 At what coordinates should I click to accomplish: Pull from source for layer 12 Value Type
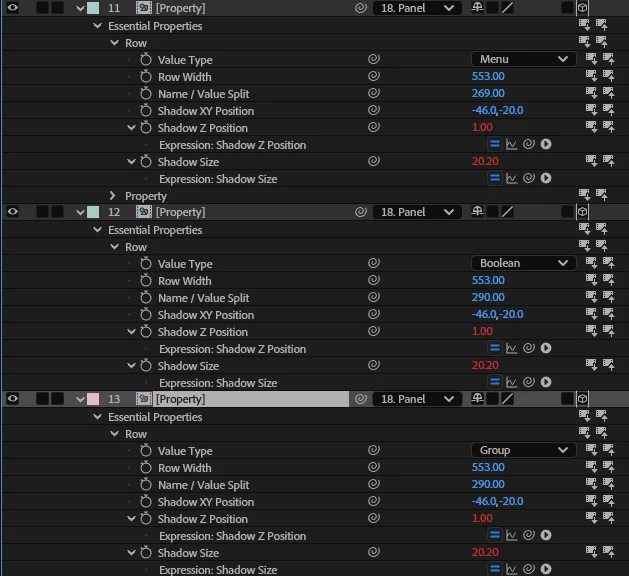pos(591,263)
